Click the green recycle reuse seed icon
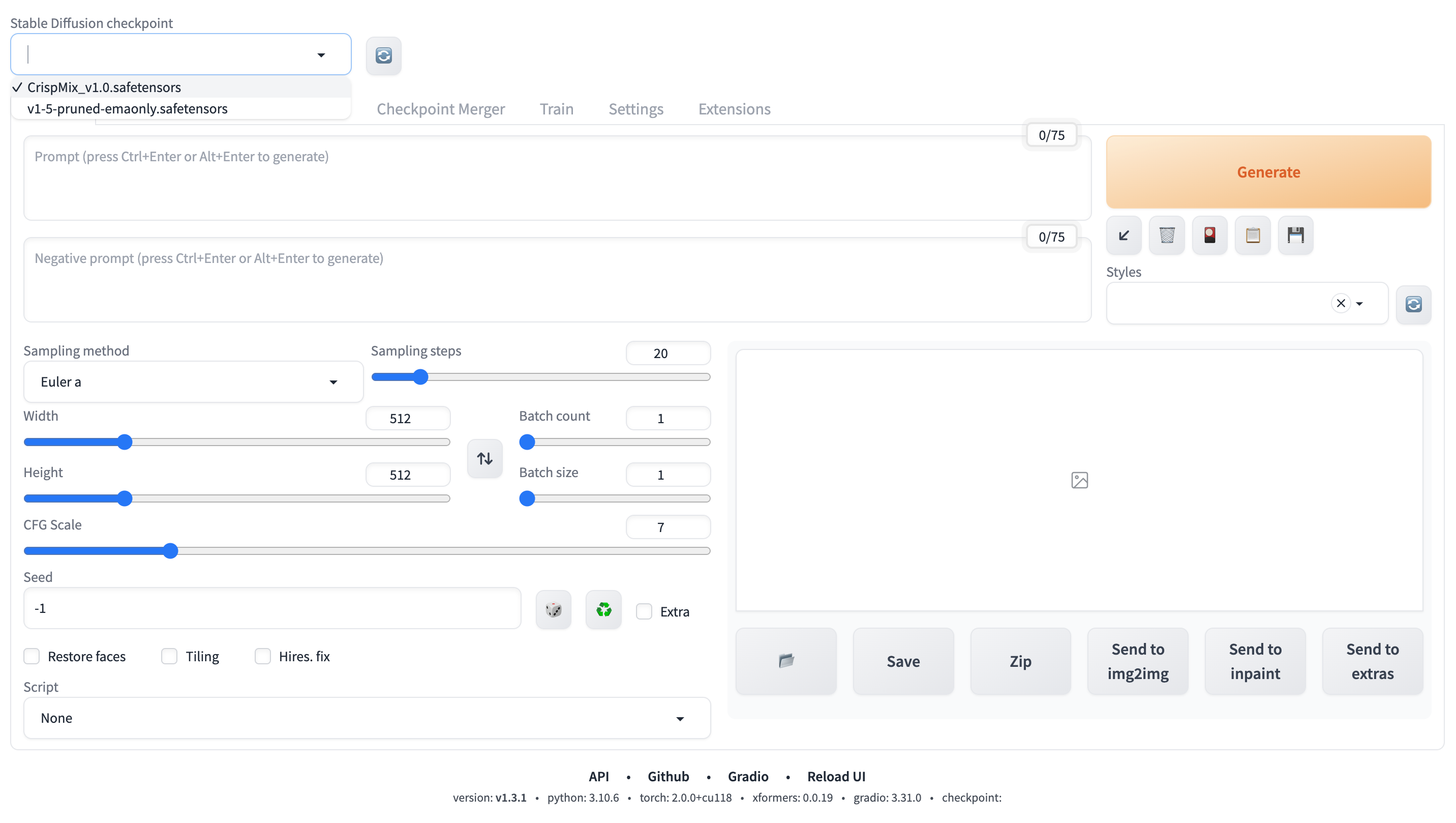1456x823 pixels. (603, 610)
